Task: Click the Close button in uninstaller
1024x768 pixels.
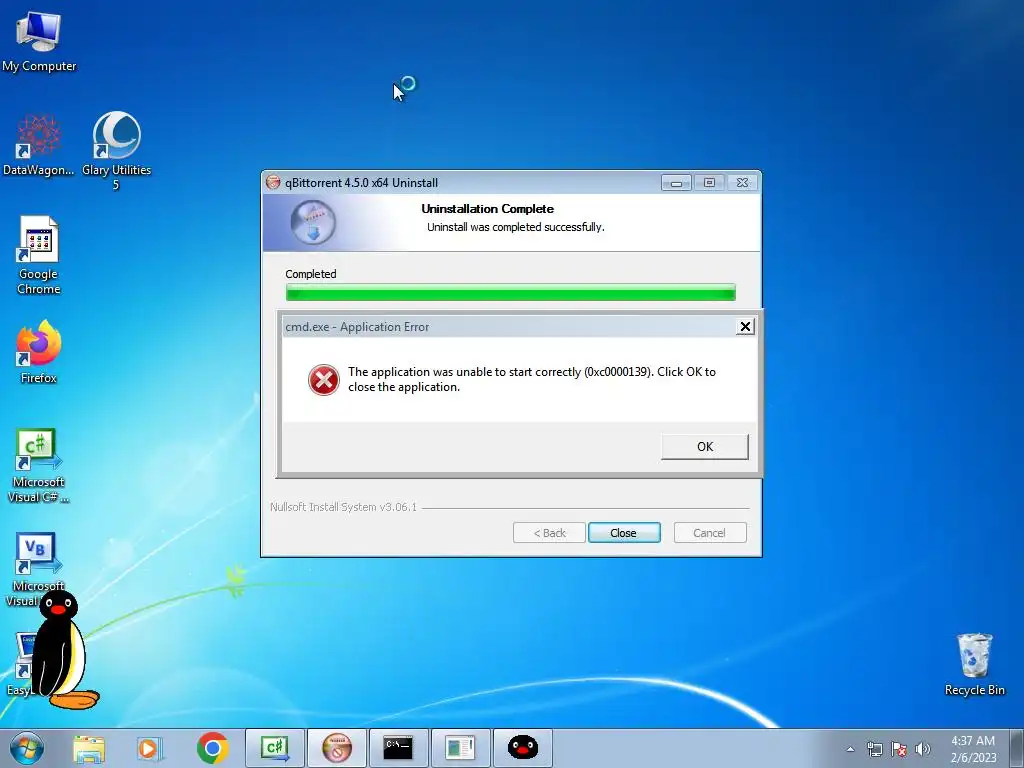Action: (x=624, y=533)
